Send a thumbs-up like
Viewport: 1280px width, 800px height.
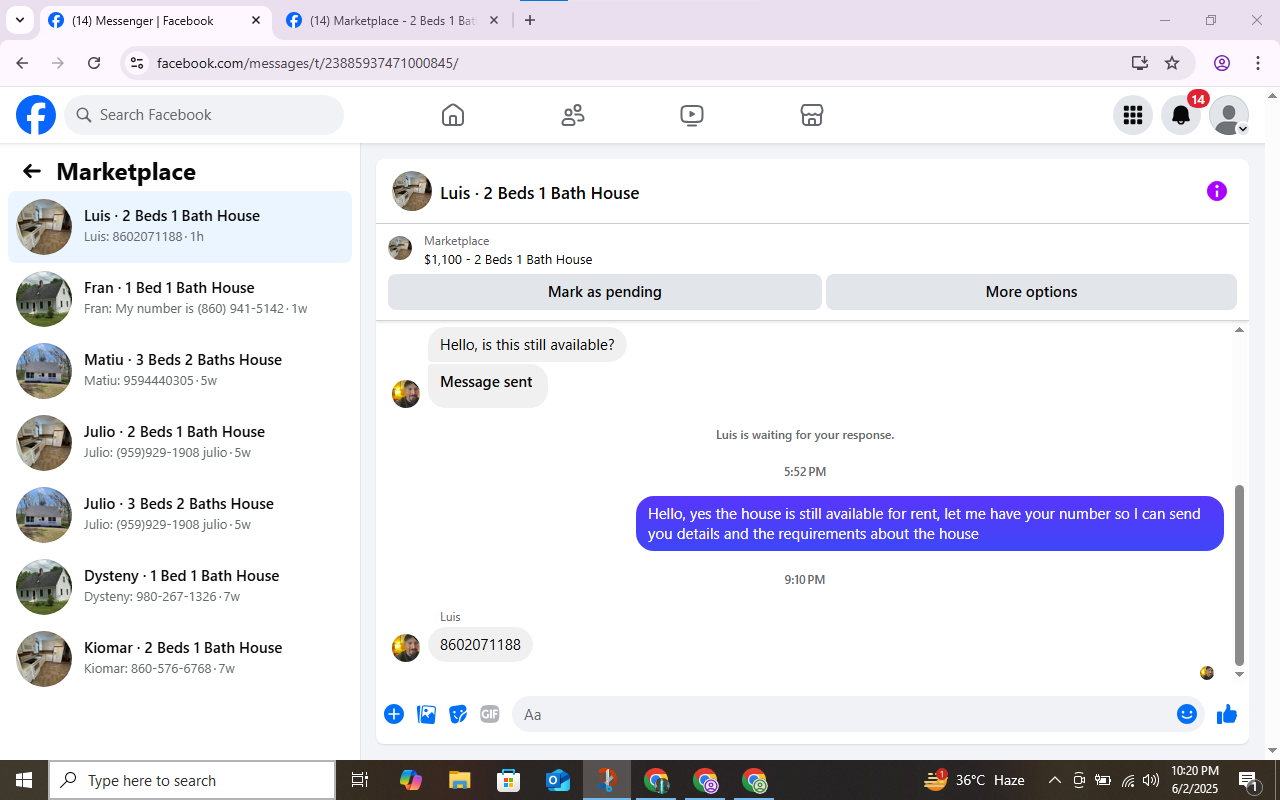(x=1227, y=714)
